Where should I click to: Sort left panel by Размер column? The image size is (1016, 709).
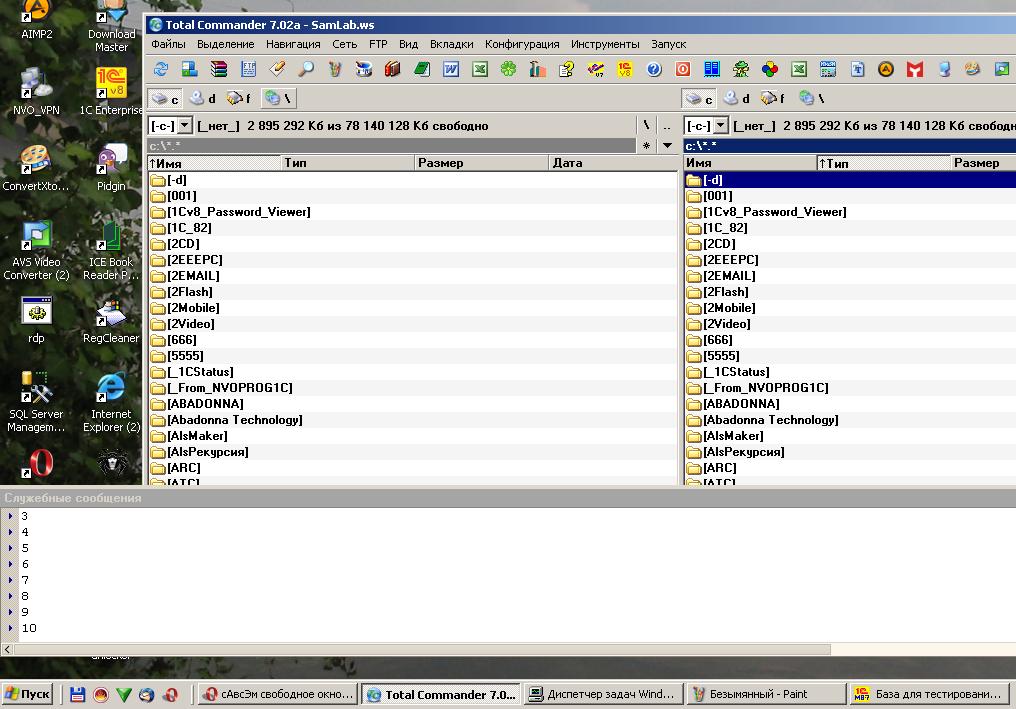point(481,163)
